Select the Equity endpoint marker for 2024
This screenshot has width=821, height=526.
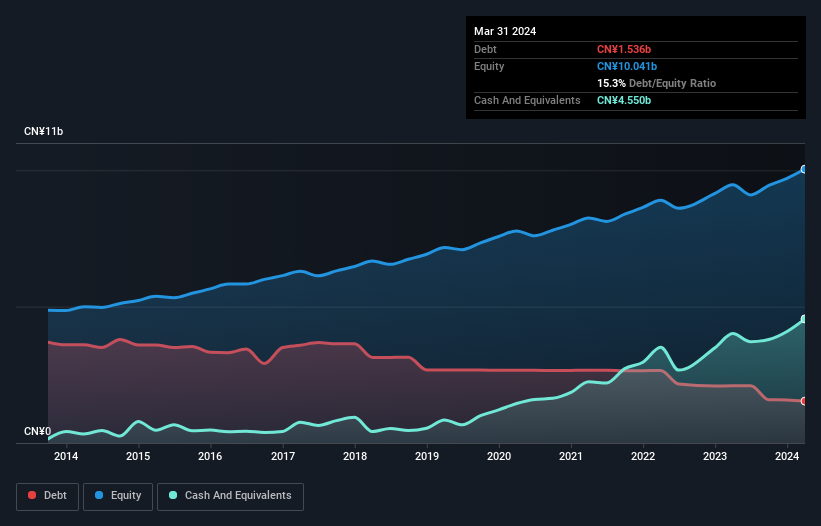pyautogui.click(x=804, y=169)
